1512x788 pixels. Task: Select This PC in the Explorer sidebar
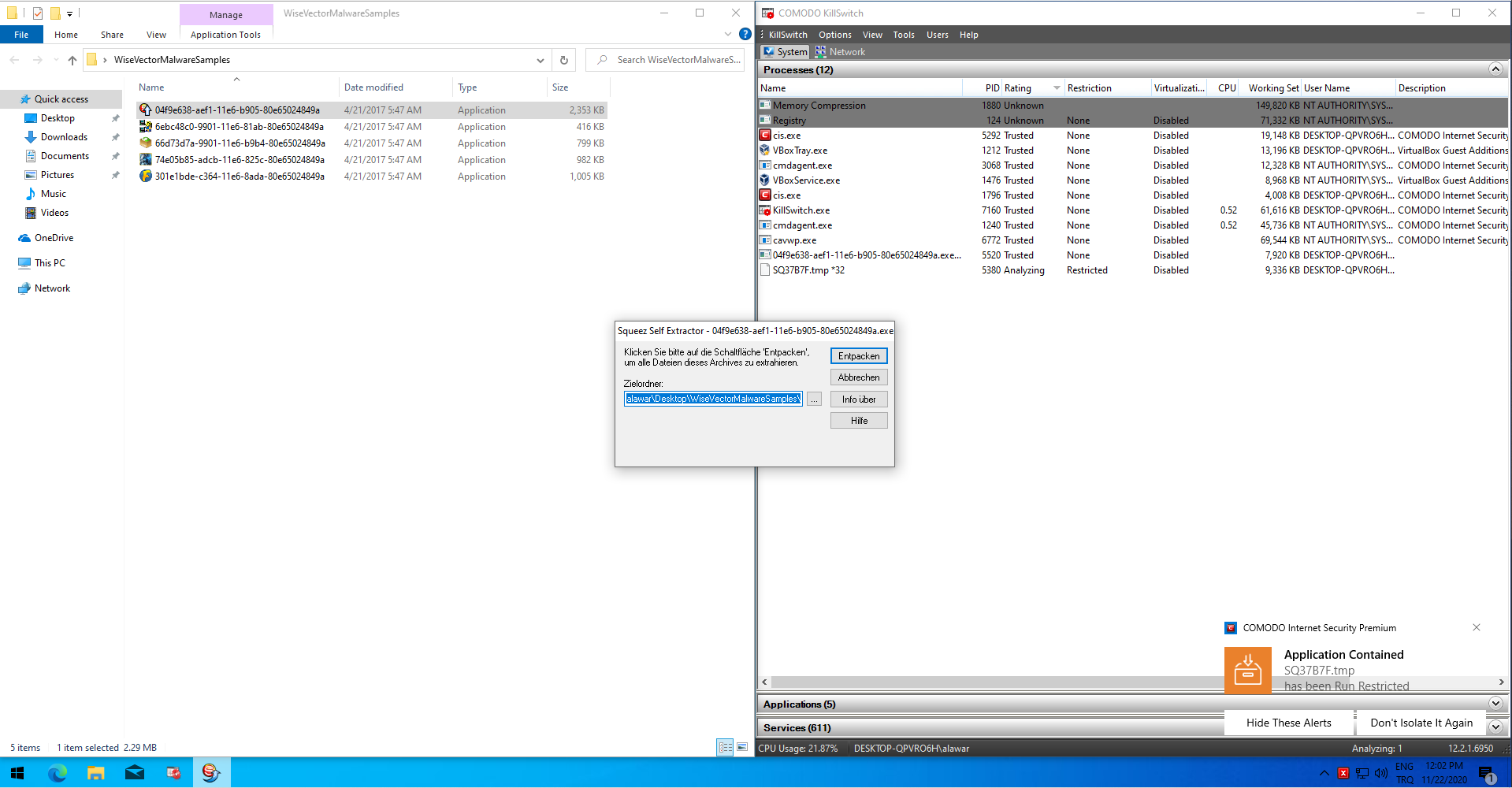[50, 263]
